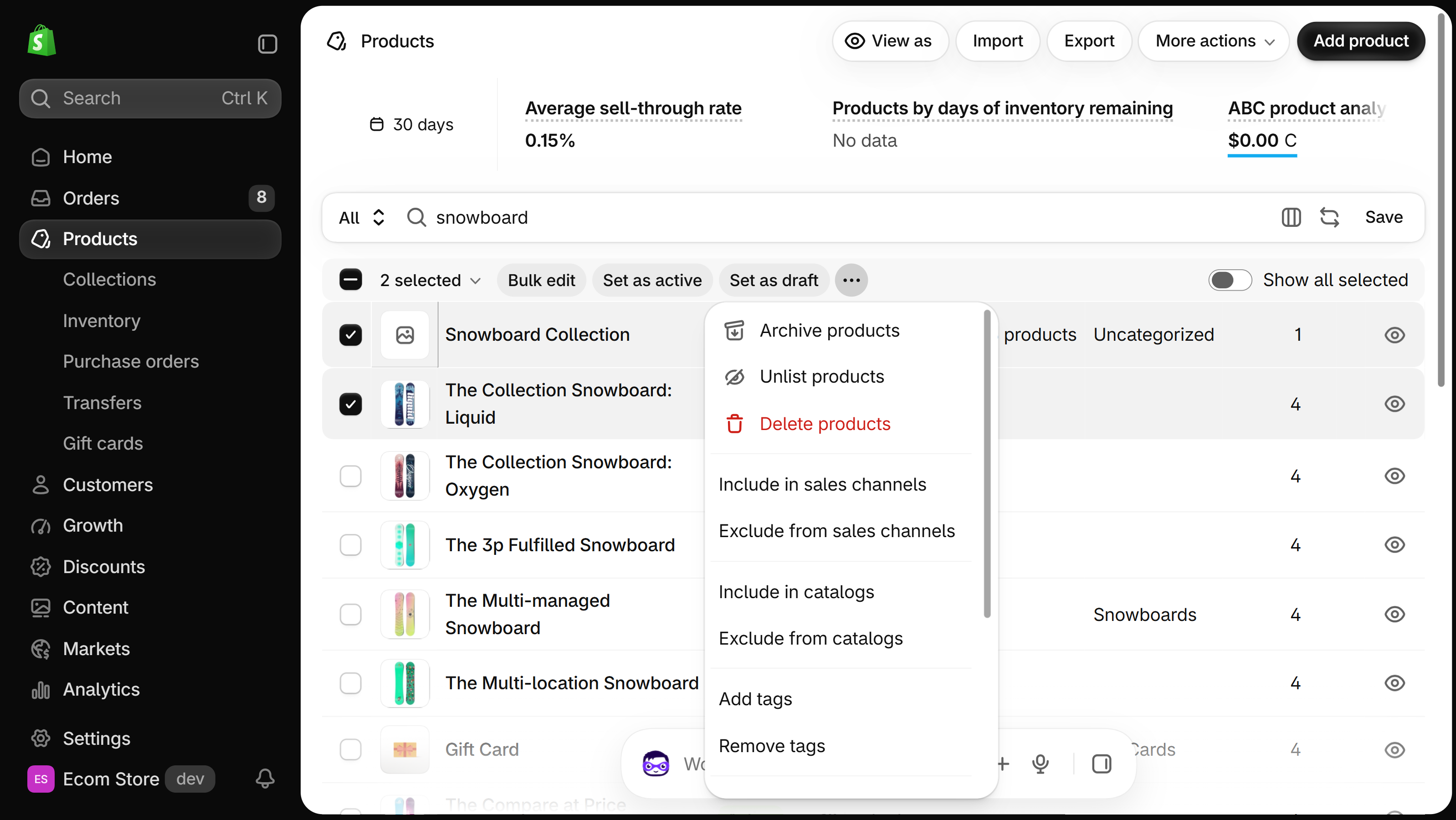Open Orders in sidebar
Image resolution: width=1456 pixels, height=820 pixels.
[x=150, y=198]
